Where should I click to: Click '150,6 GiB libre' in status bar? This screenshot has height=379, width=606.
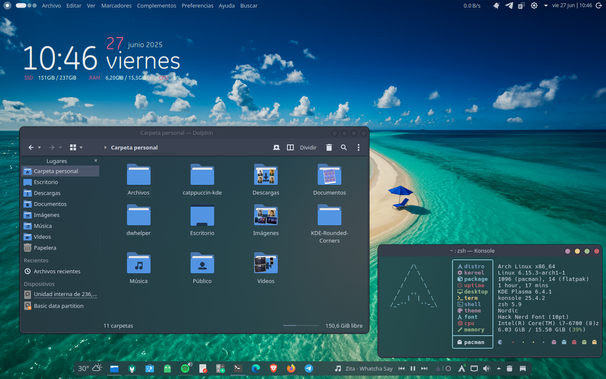tap(344, 326)
